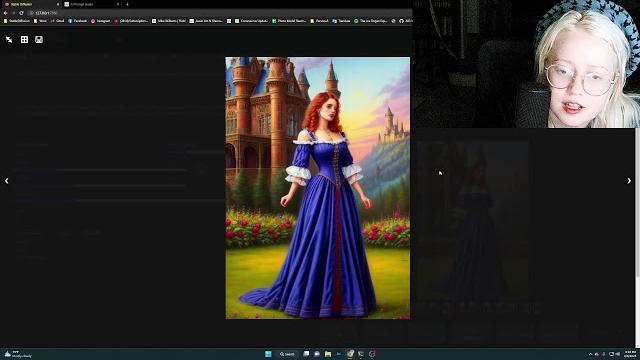The height and width of the screenshot is (360, 640).
Task: Click the address bar showing 127.0.0.1
Action: 220,13
